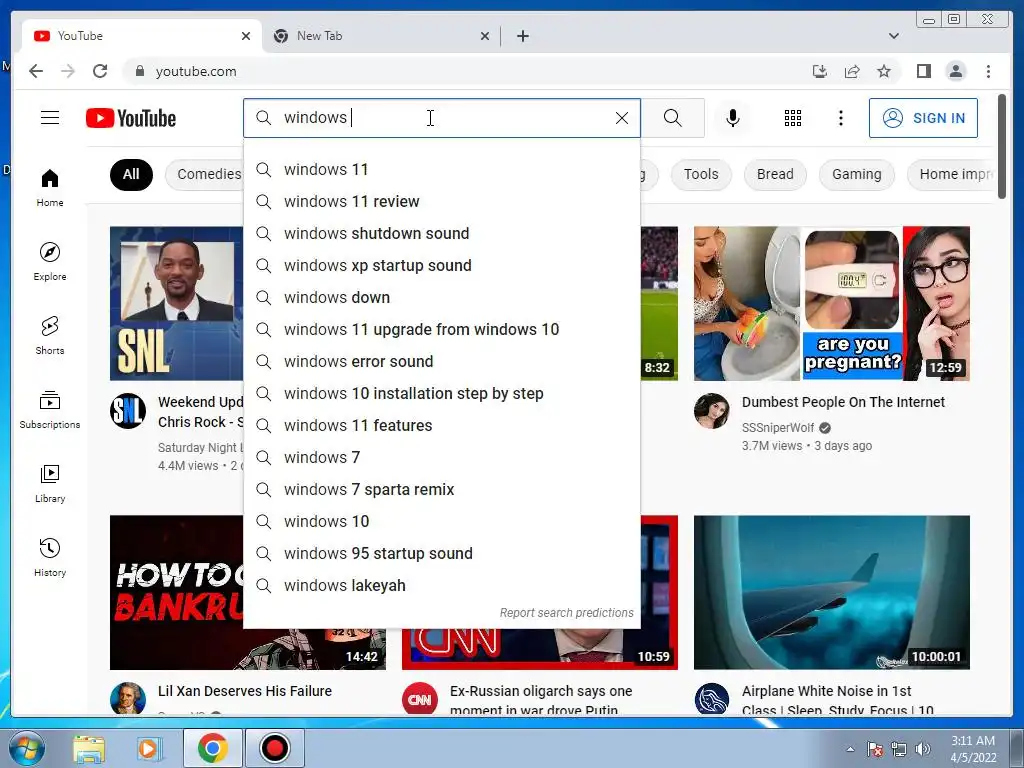1024x768 pixels.
Task: Toggle the Chrome side panel icon
Action: pos(923,71)
